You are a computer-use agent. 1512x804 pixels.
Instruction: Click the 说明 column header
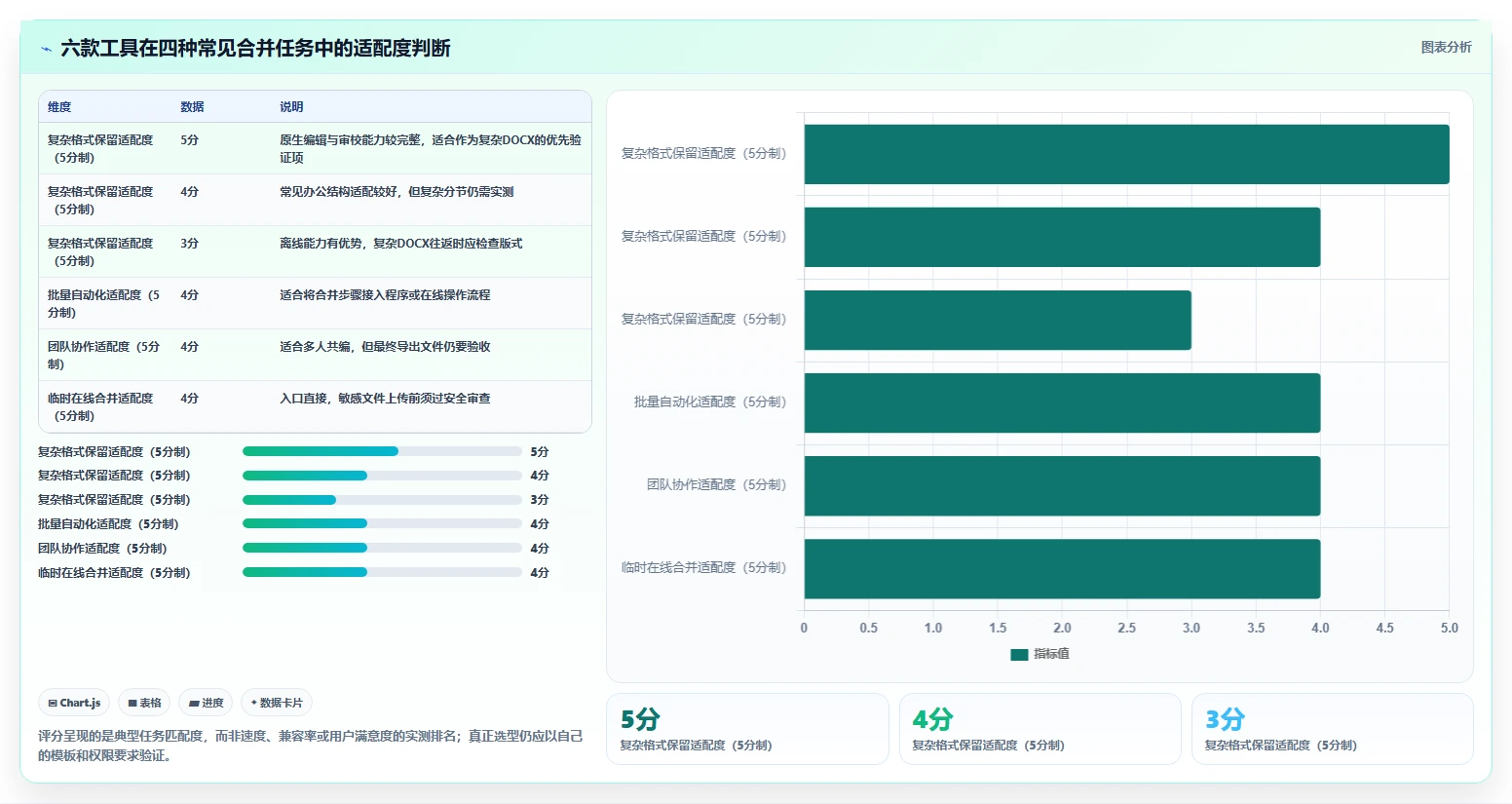(x=291, y=107)
